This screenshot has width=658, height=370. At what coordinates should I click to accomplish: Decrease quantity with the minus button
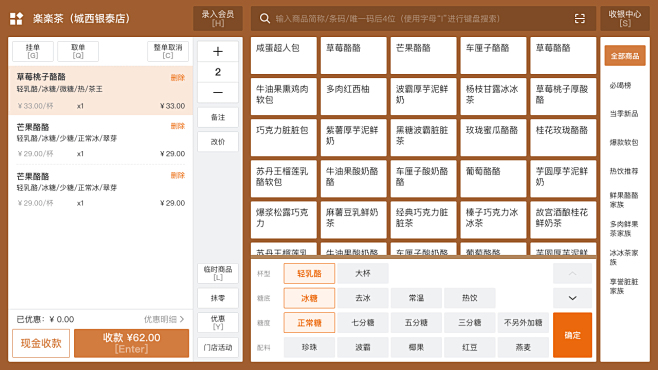[218, 92]
